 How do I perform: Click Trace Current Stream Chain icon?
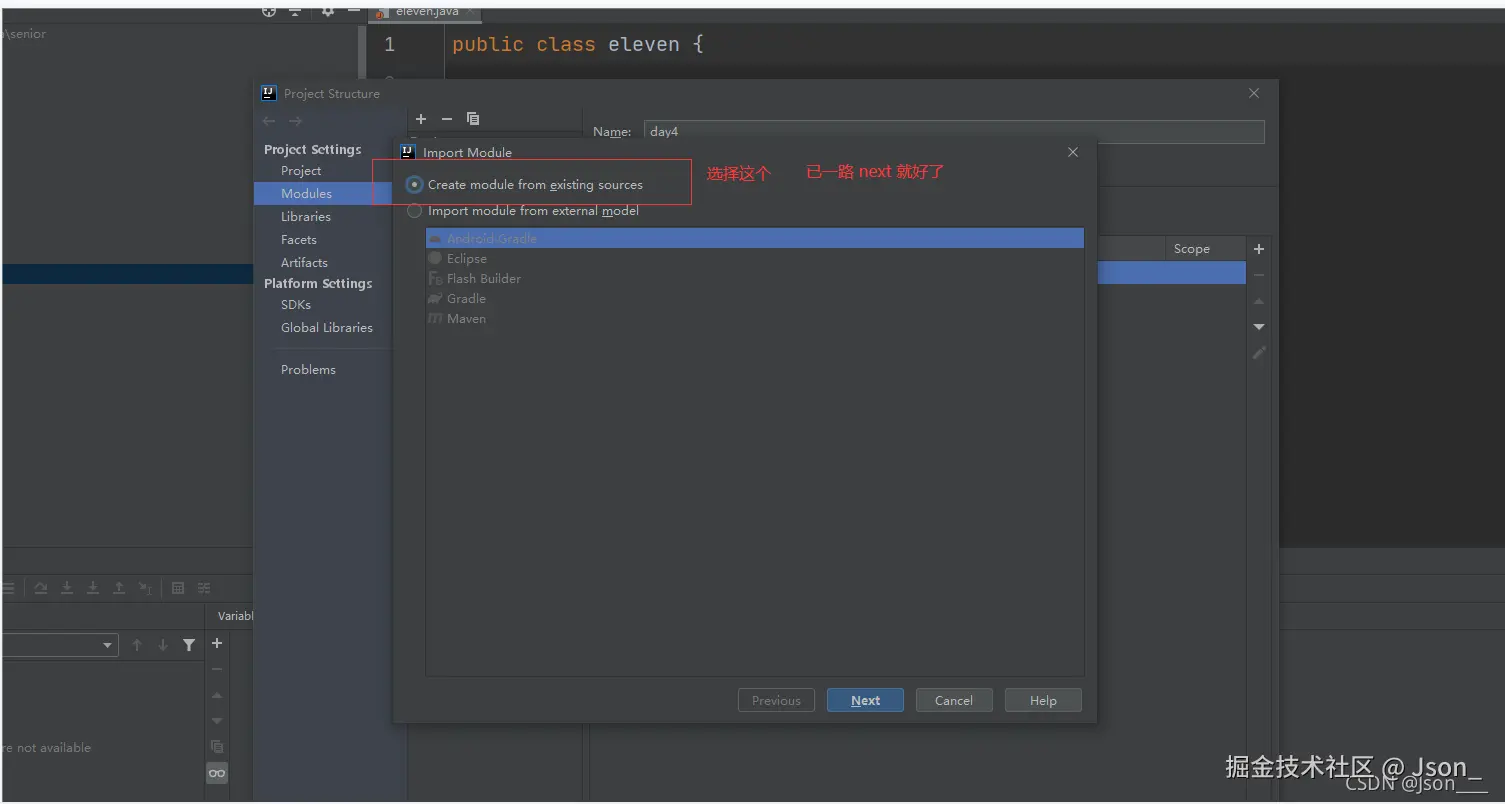pos(204,588)
